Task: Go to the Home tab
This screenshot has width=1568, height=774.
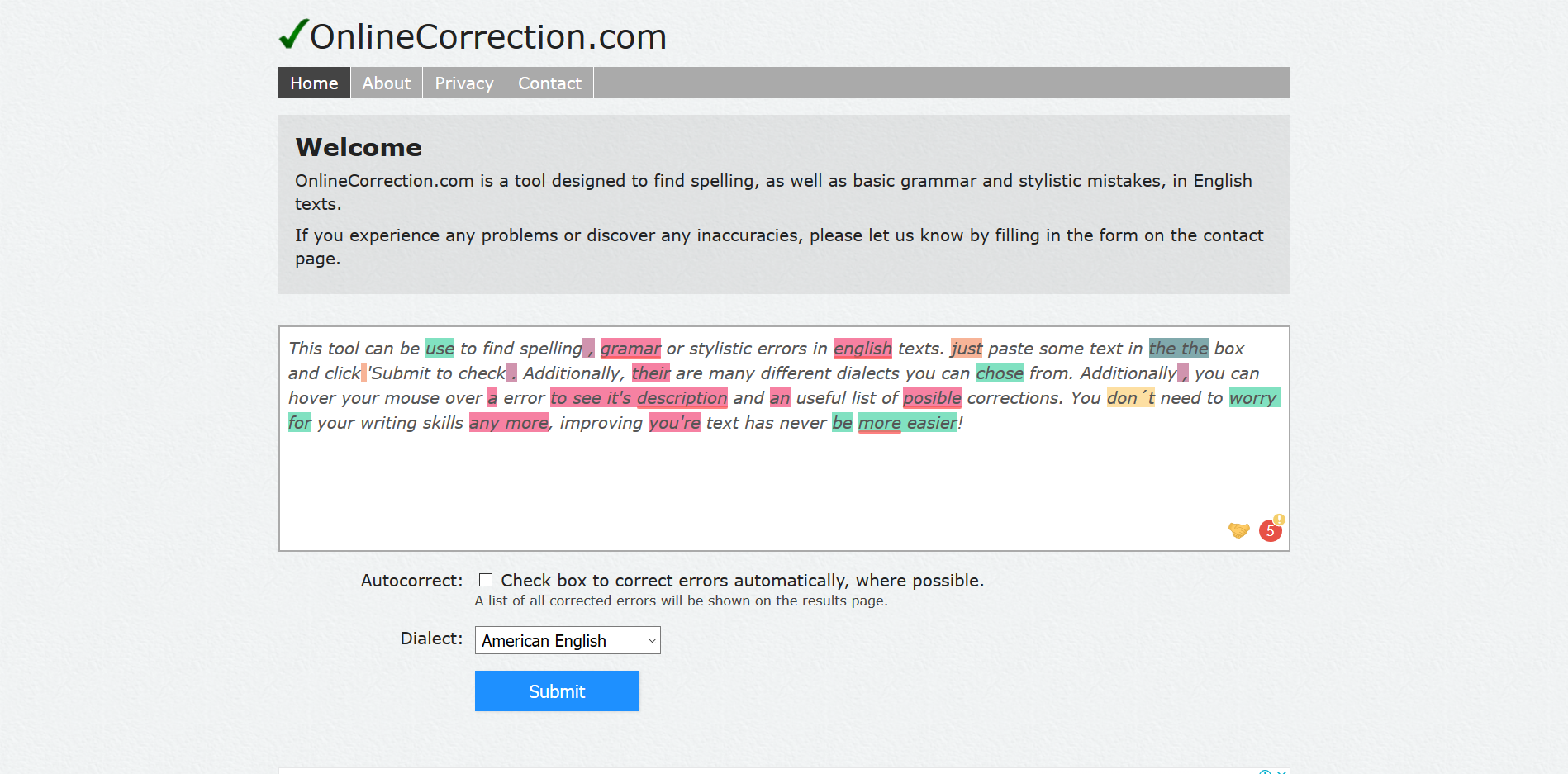Action: 314,83
